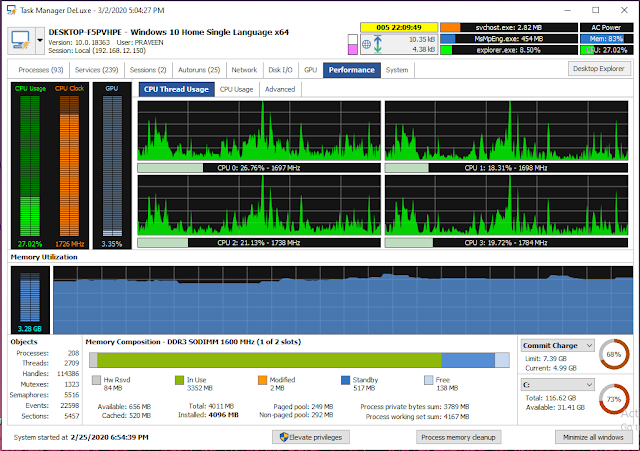Click the MsMpEng.exe: 454 MB indicator

pyautogui.click(x=509, y=39)
